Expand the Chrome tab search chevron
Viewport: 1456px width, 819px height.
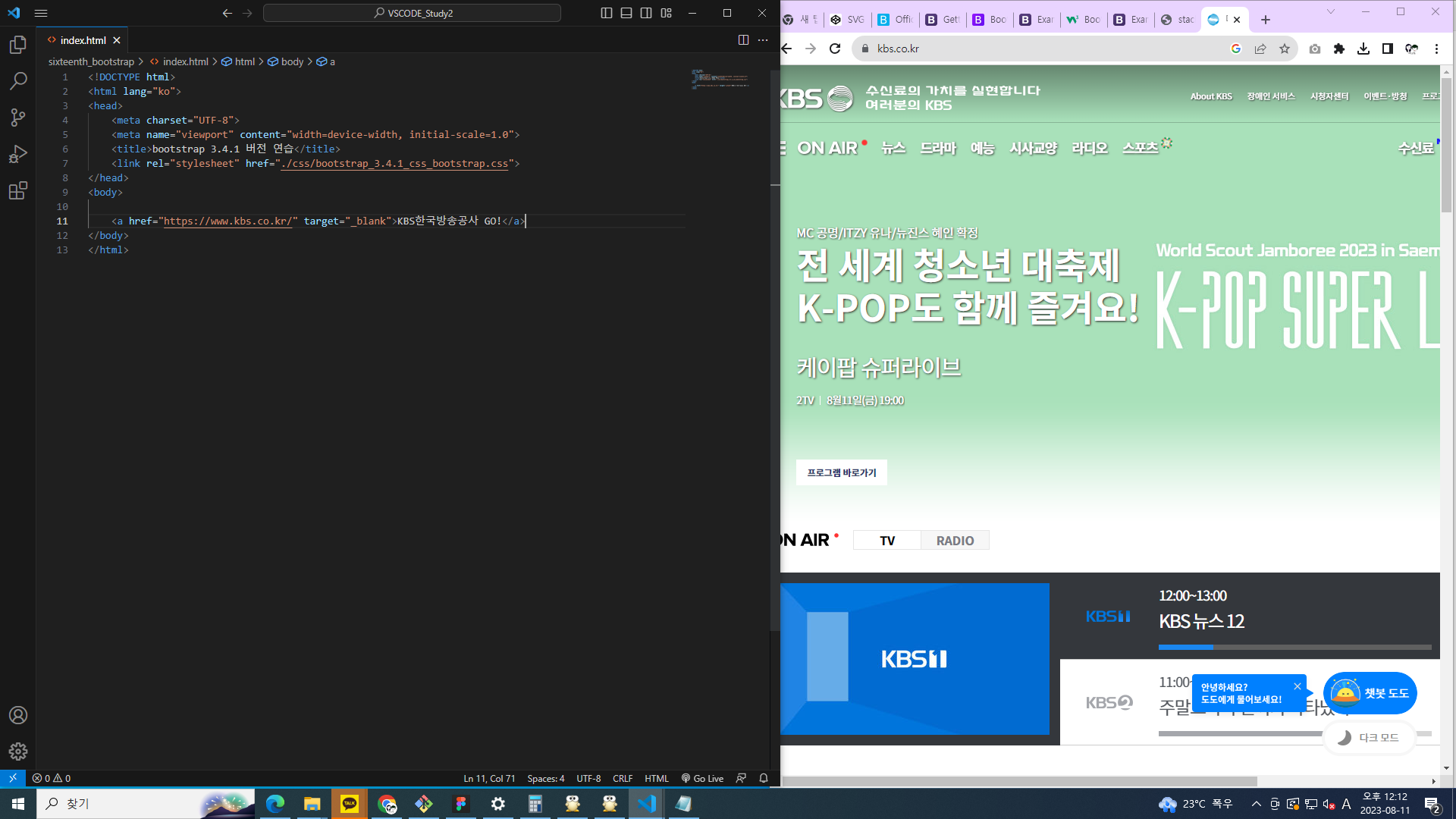tap(1330, 12)
